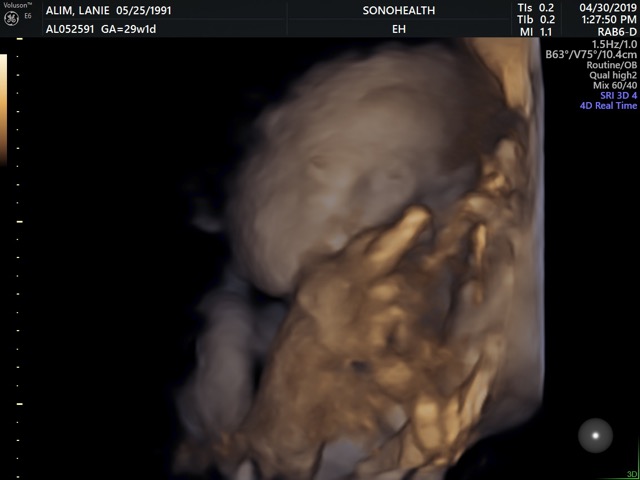Click the light source sphere icon
Screen dimensions: 640x480
click(x=595, y=436)
